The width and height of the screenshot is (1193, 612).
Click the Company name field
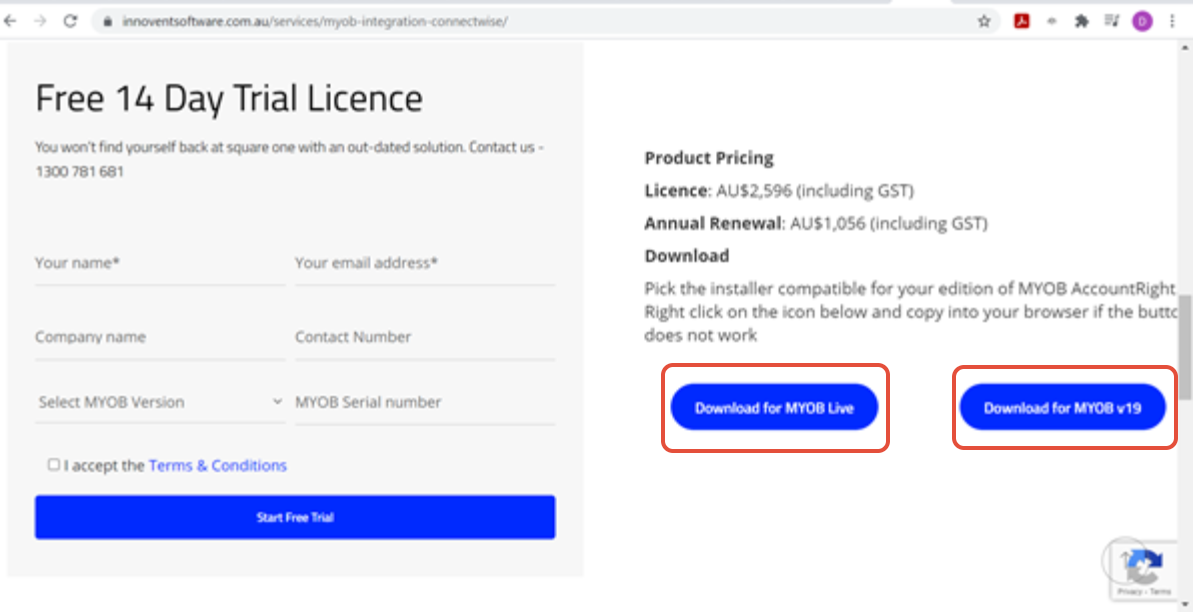(x=160, y=337)
